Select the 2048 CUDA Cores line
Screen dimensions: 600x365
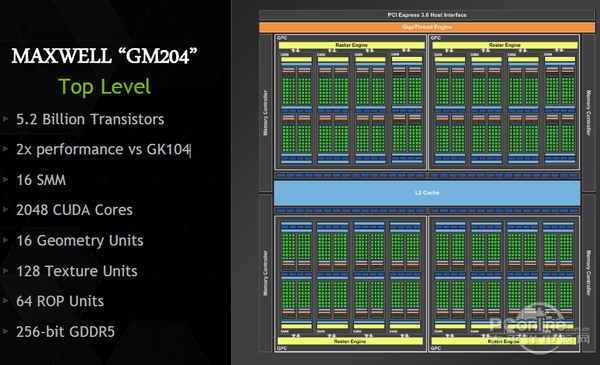click(x=74, y=210)
